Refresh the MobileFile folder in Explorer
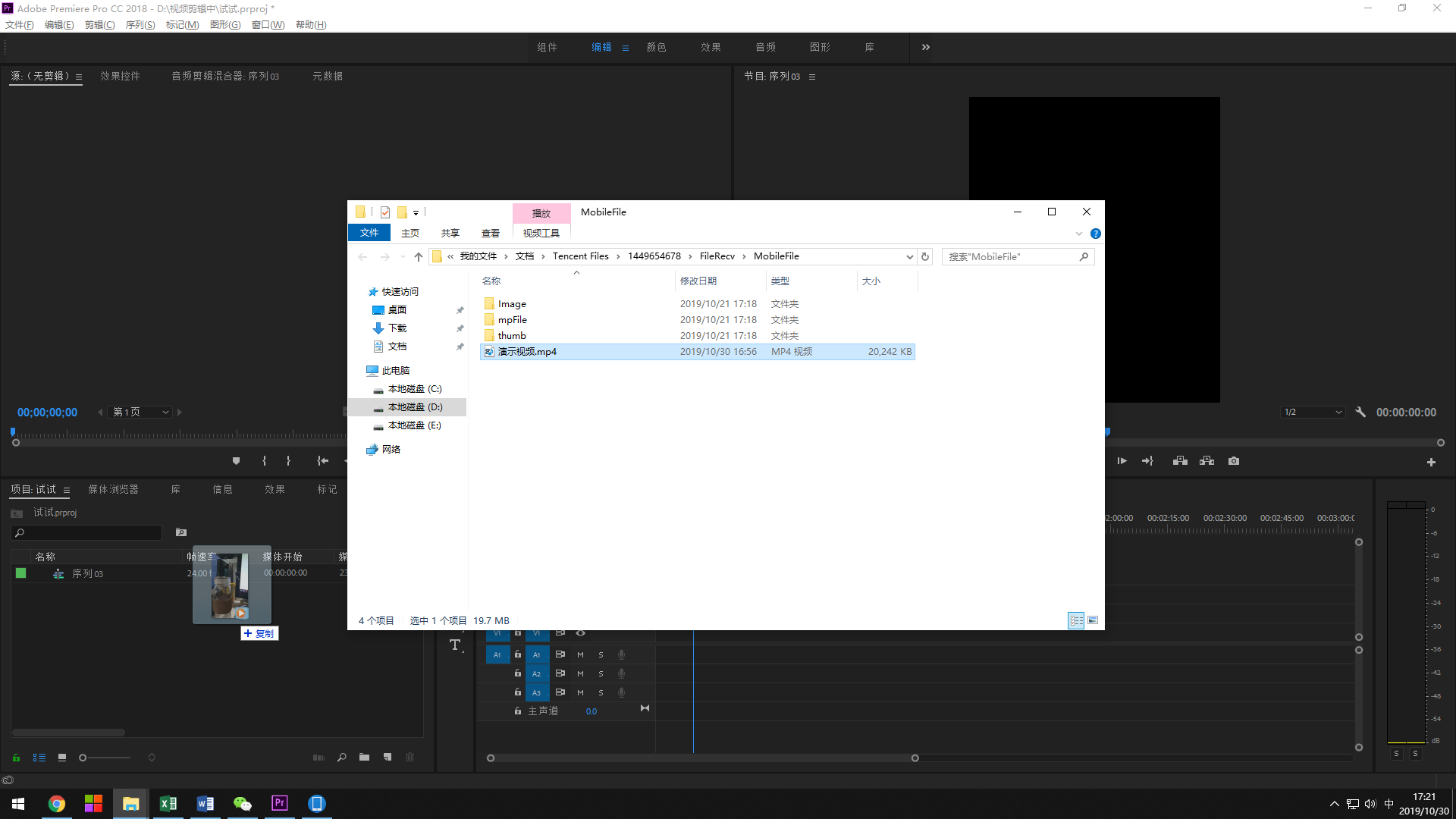Viewport: 1456px width, 819px height. 925,256
